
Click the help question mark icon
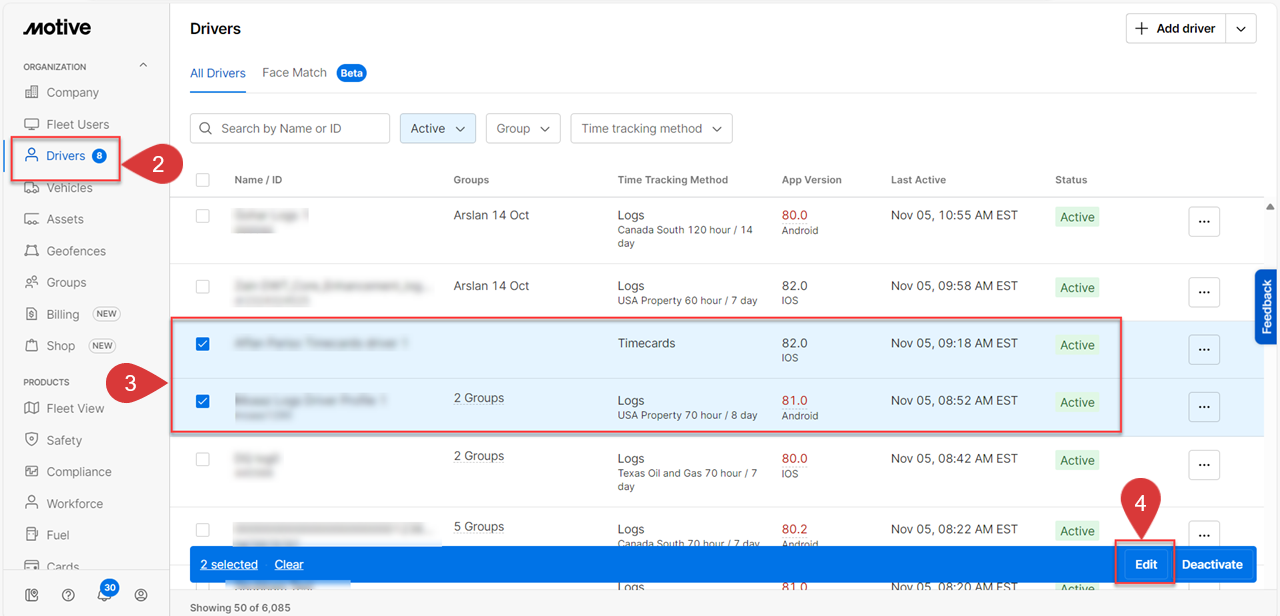point(68,595)
